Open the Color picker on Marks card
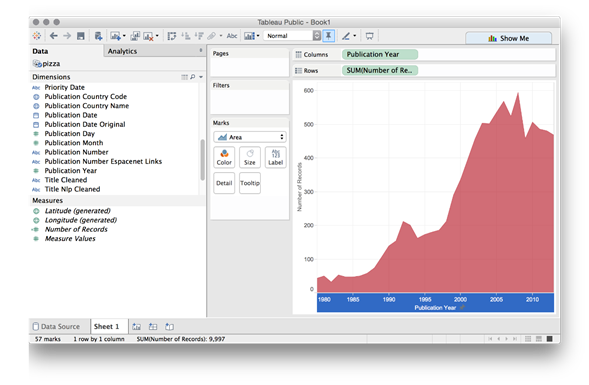Viewport: 589px width, 385px height. pyautogui.click(x=224, y=157)
